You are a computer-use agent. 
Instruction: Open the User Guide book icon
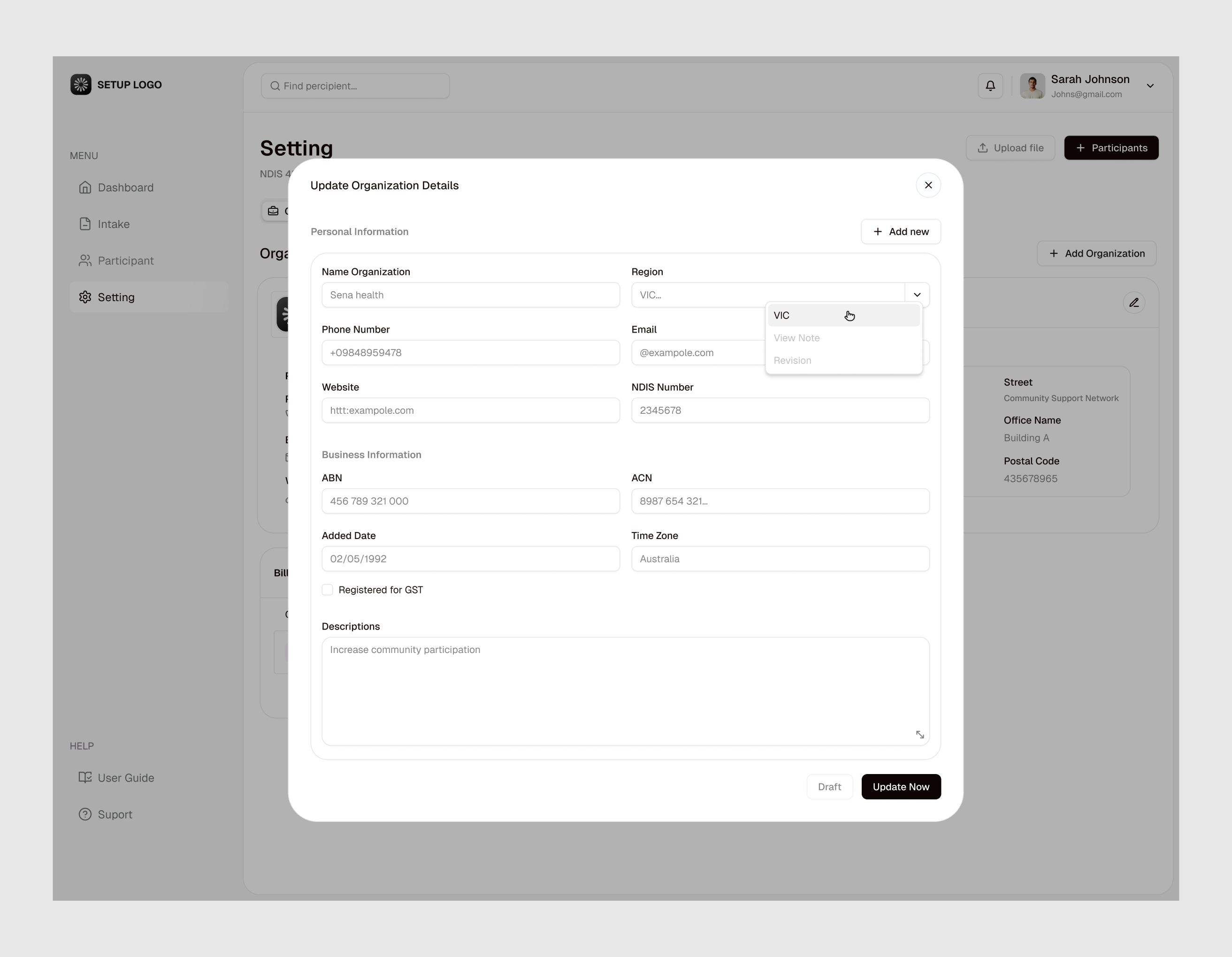85,777
